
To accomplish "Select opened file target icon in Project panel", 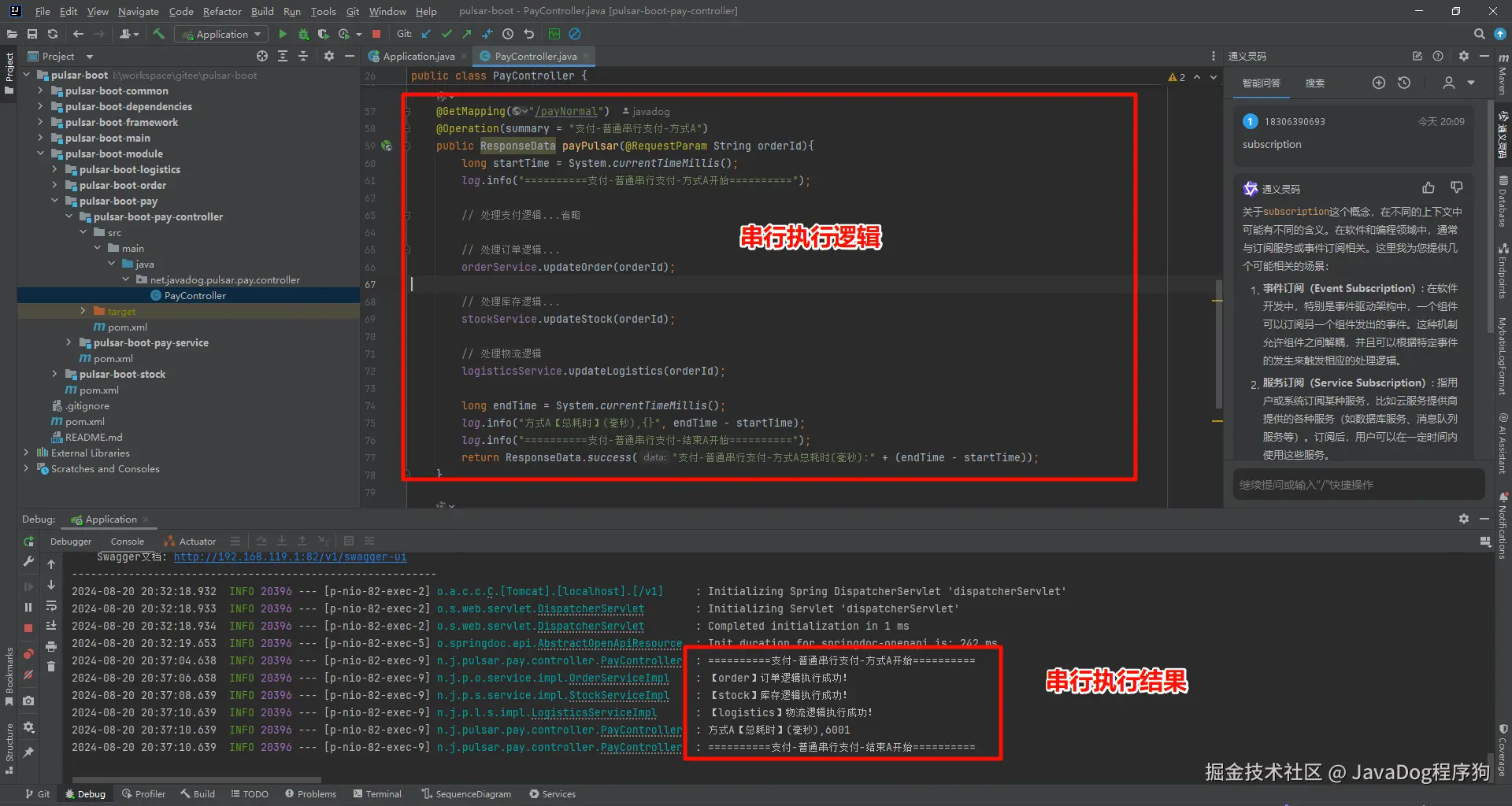I will coord(262,56).
